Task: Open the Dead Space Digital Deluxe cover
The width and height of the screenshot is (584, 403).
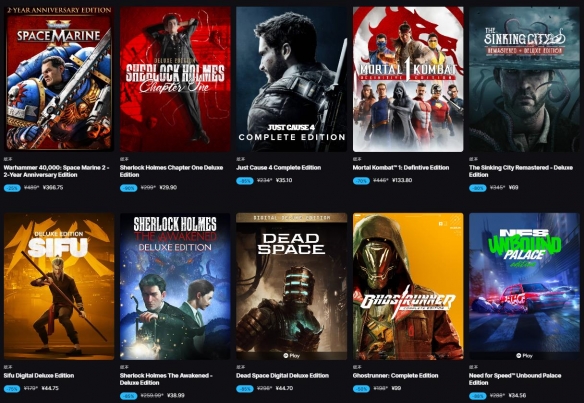Action: (x=291, y=286)
